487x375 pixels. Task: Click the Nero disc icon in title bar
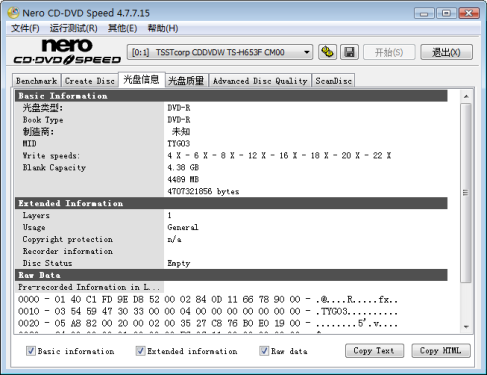(13, 13)
